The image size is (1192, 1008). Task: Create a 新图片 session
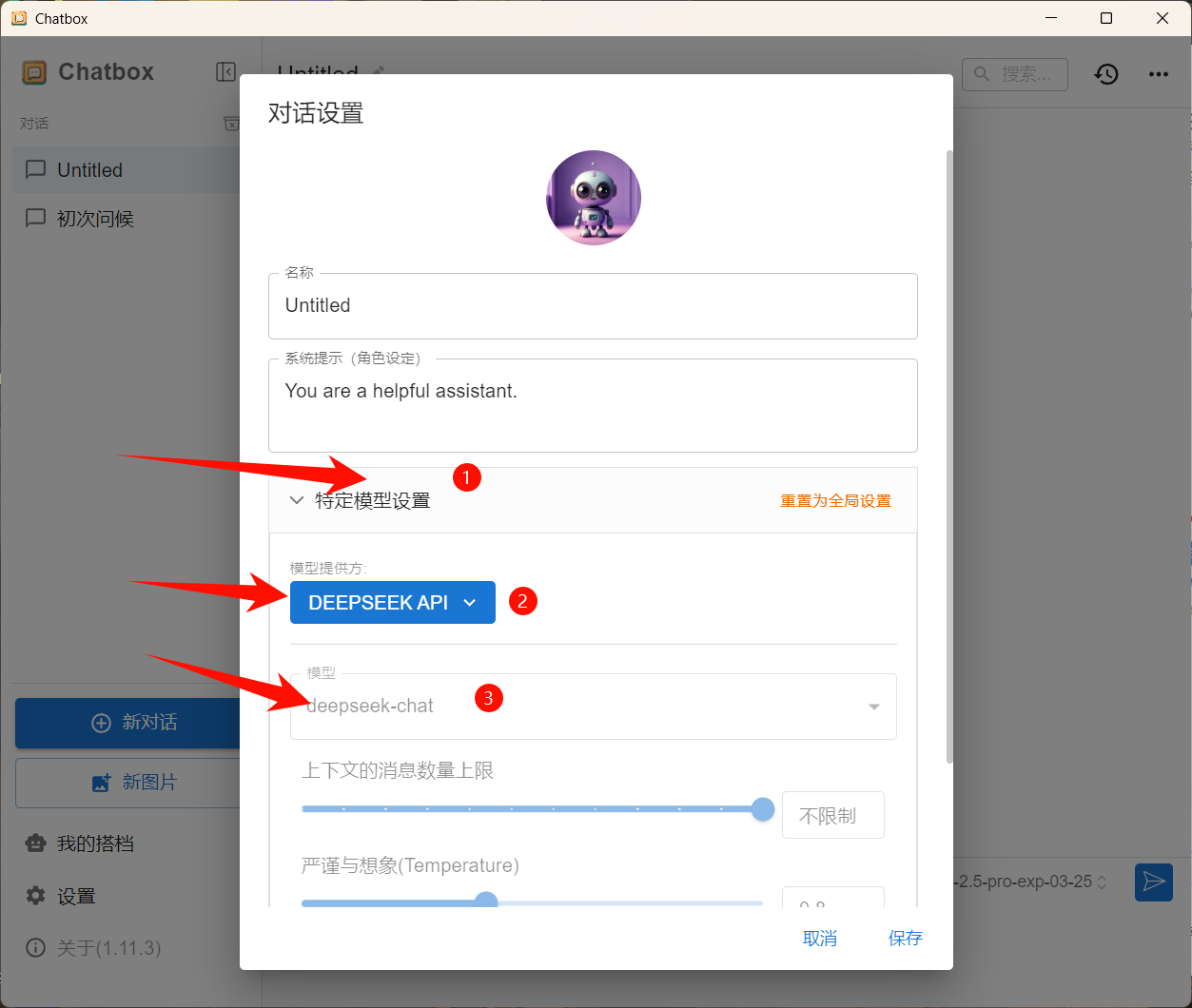(x=127, y=783)
